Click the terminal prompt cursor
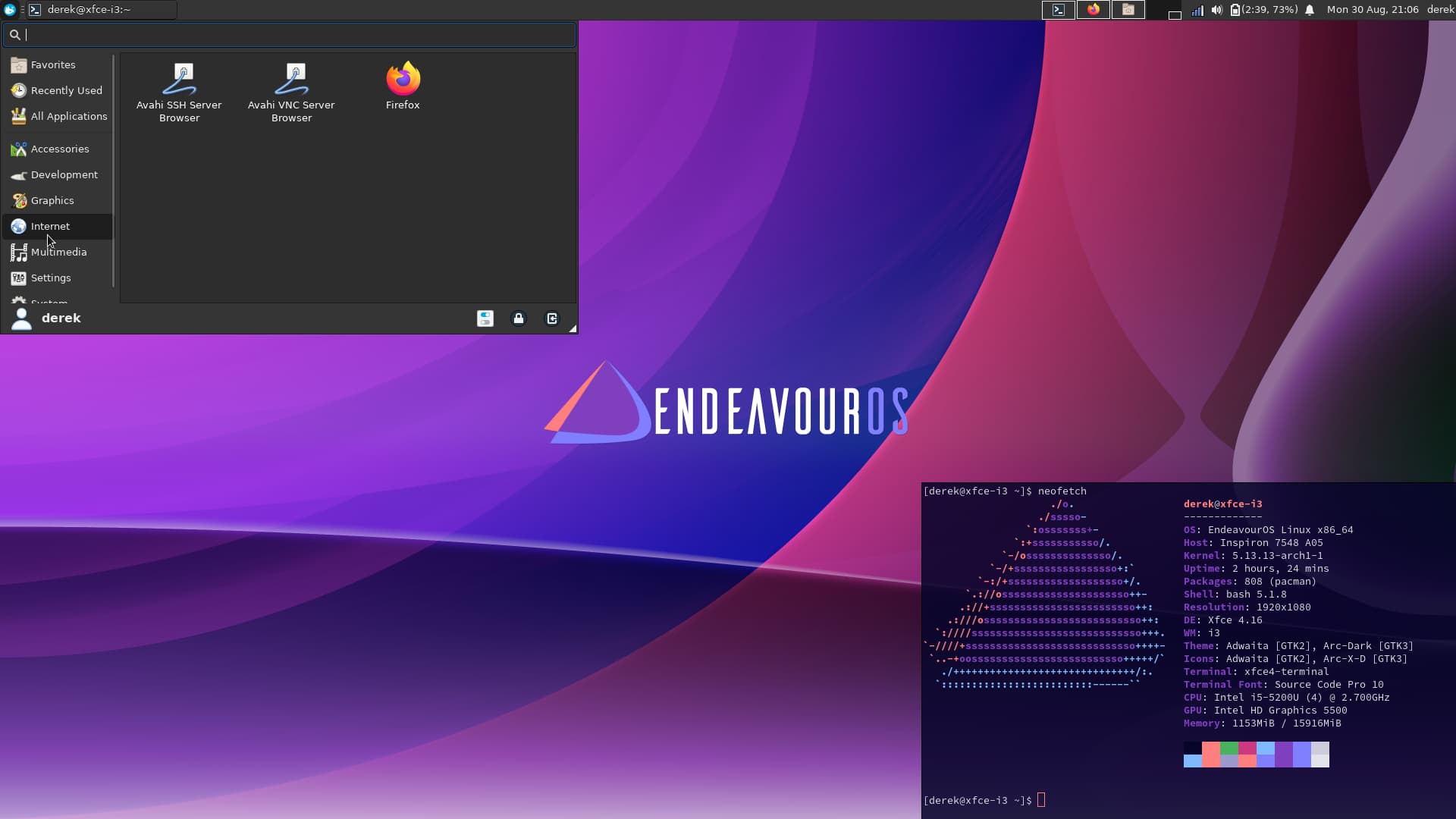 tap(1041, 800)
